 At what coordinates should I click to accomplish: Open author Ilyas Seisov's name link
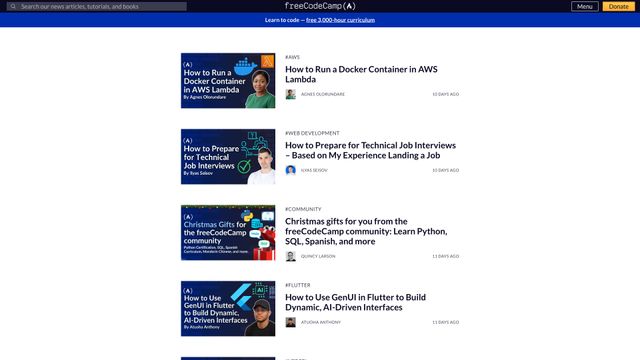click(x=314, y=170)
